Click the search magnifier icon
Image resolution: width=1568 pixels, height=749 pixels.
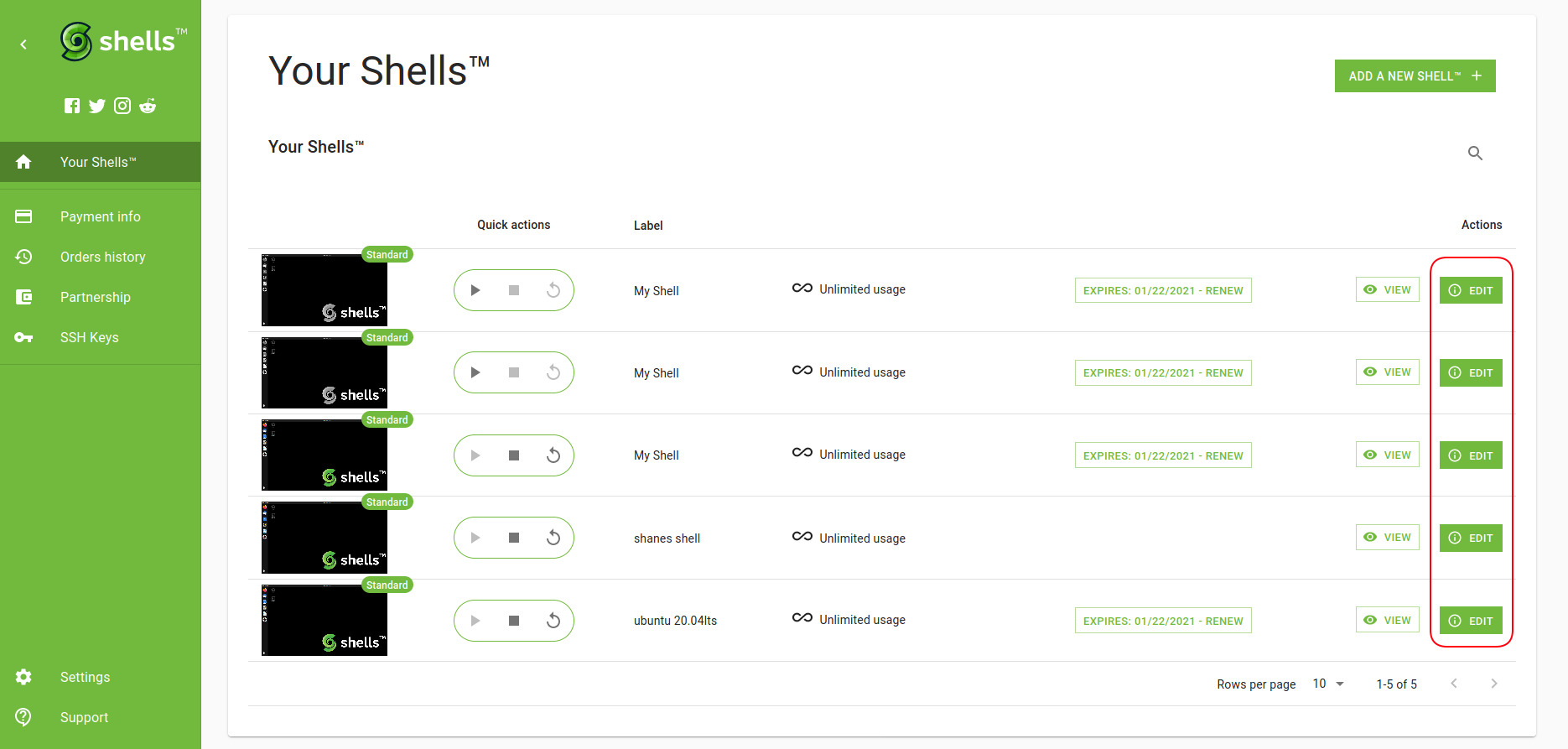(x=1475, y=153)
